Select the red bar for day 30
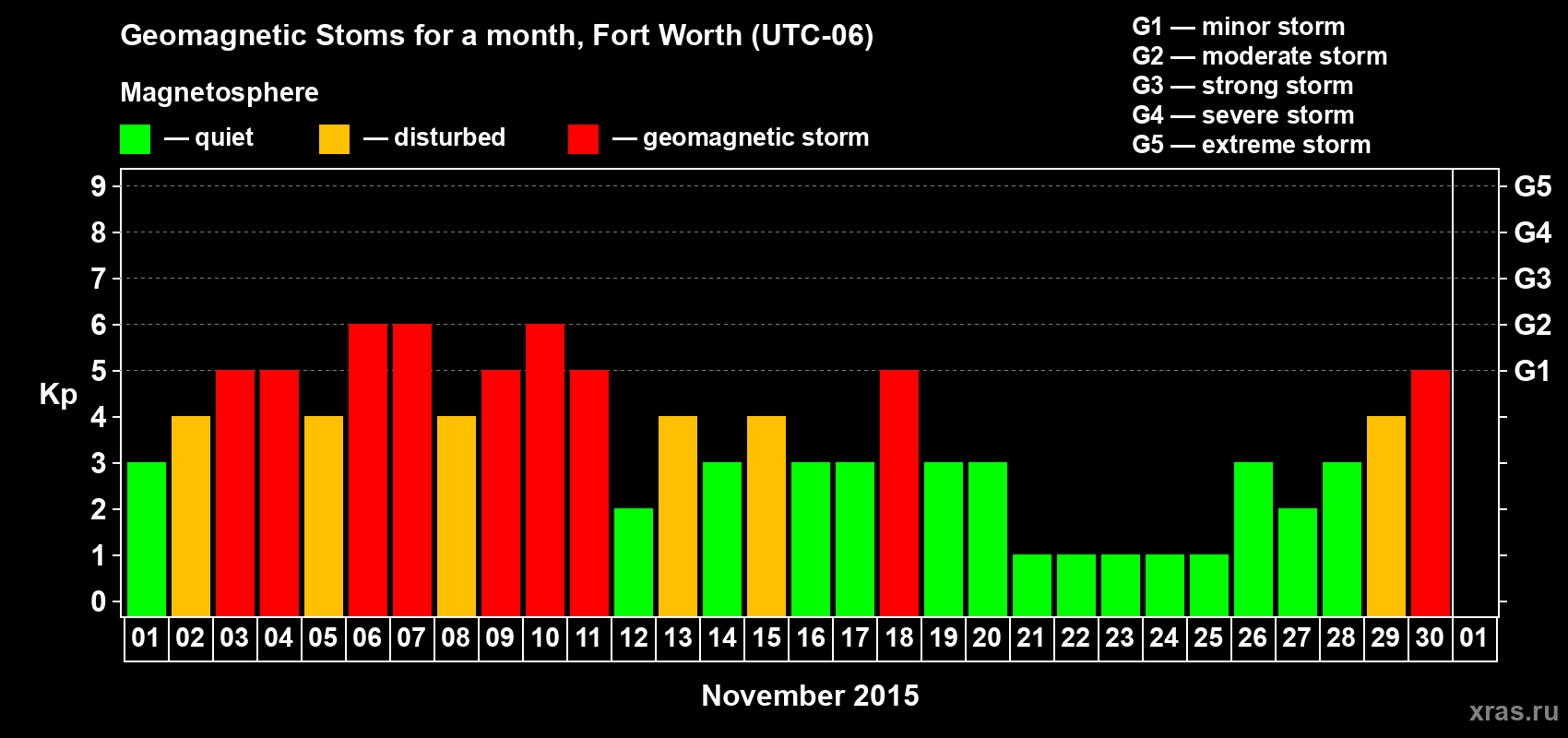Image resolution: width=1568 pixels, height=738 pixels. point(1431,493)
